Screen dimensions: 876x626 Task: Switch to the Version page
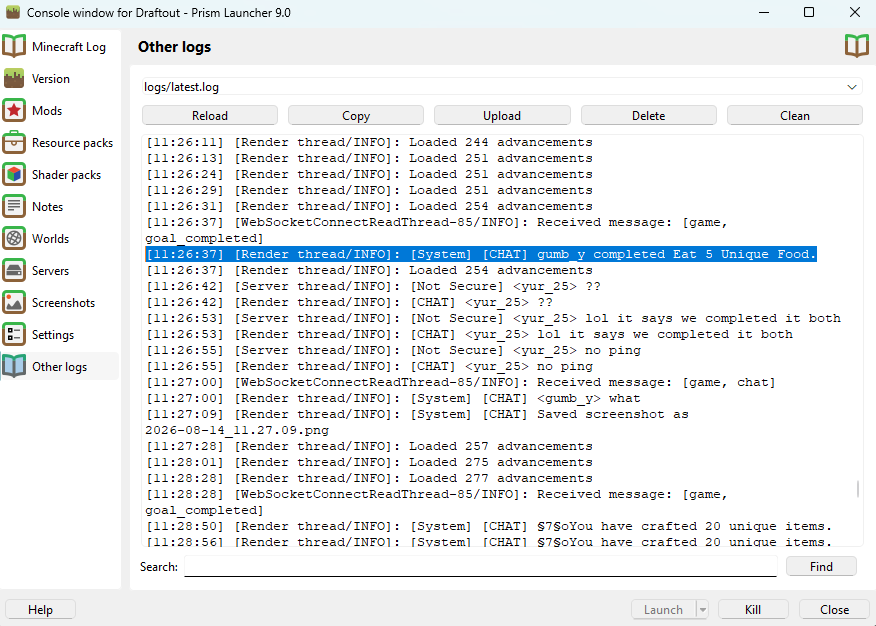60,78
